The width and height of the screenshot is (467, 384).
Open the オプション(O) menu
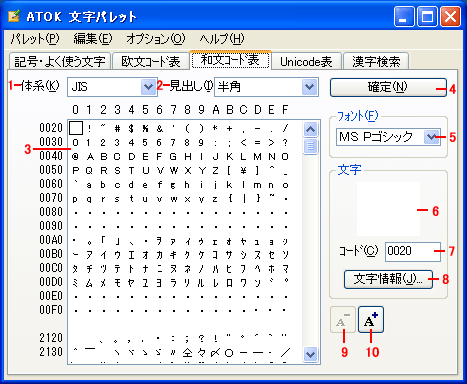(155, 39)
